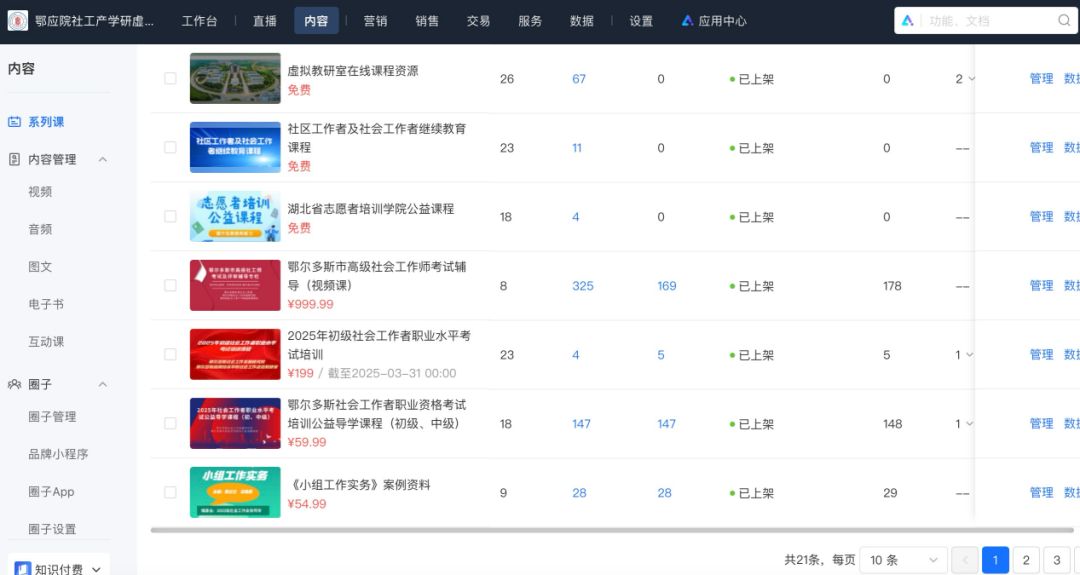Tick the checkbox for 《小组工作实务》案例资料
This screenshot has width=1080, height=575.
click(x=170, y=493)
